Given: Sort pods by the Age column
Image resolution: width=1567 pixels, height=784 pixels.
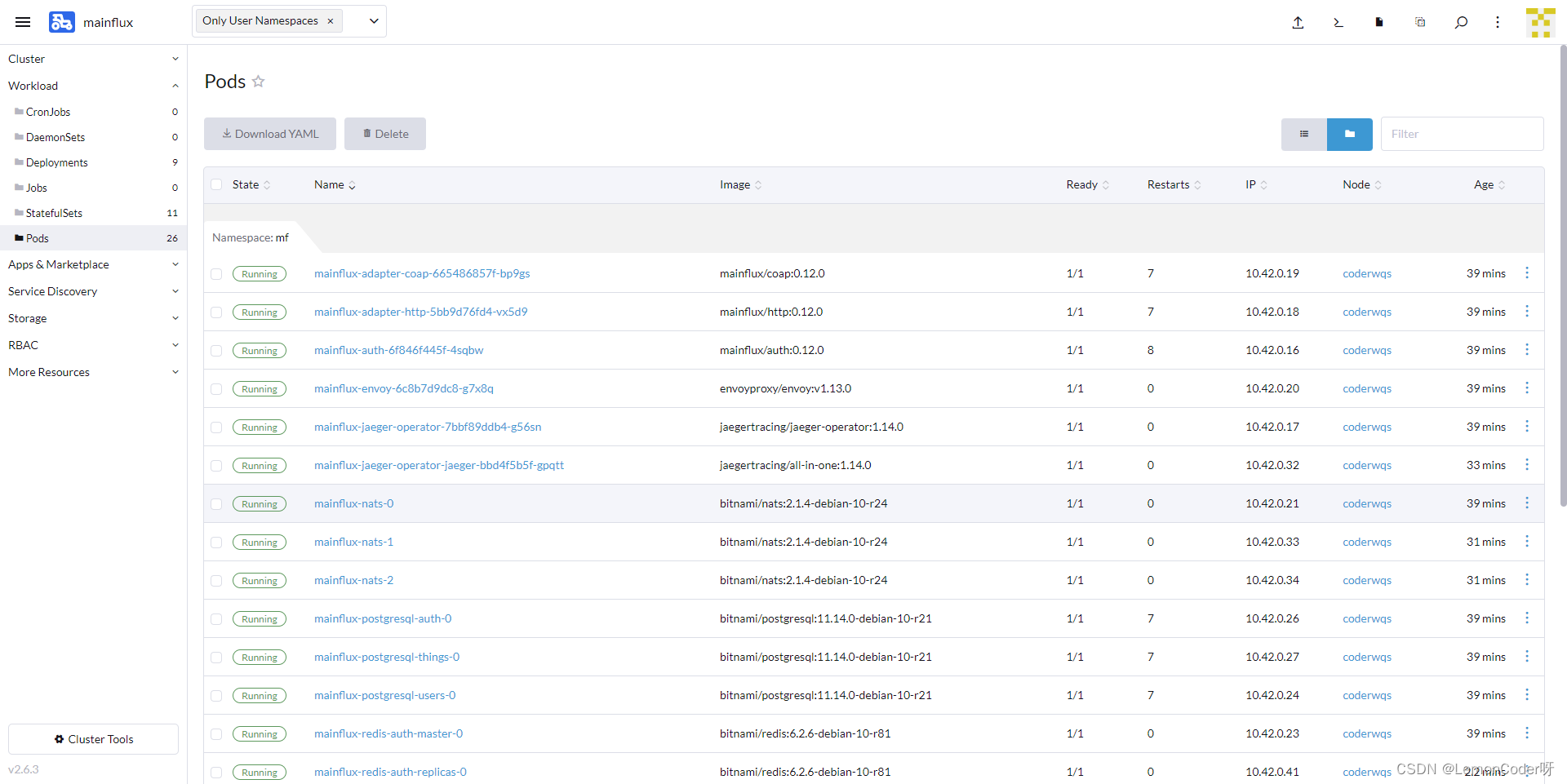Looking at the screenshot, I should 1489,184.
